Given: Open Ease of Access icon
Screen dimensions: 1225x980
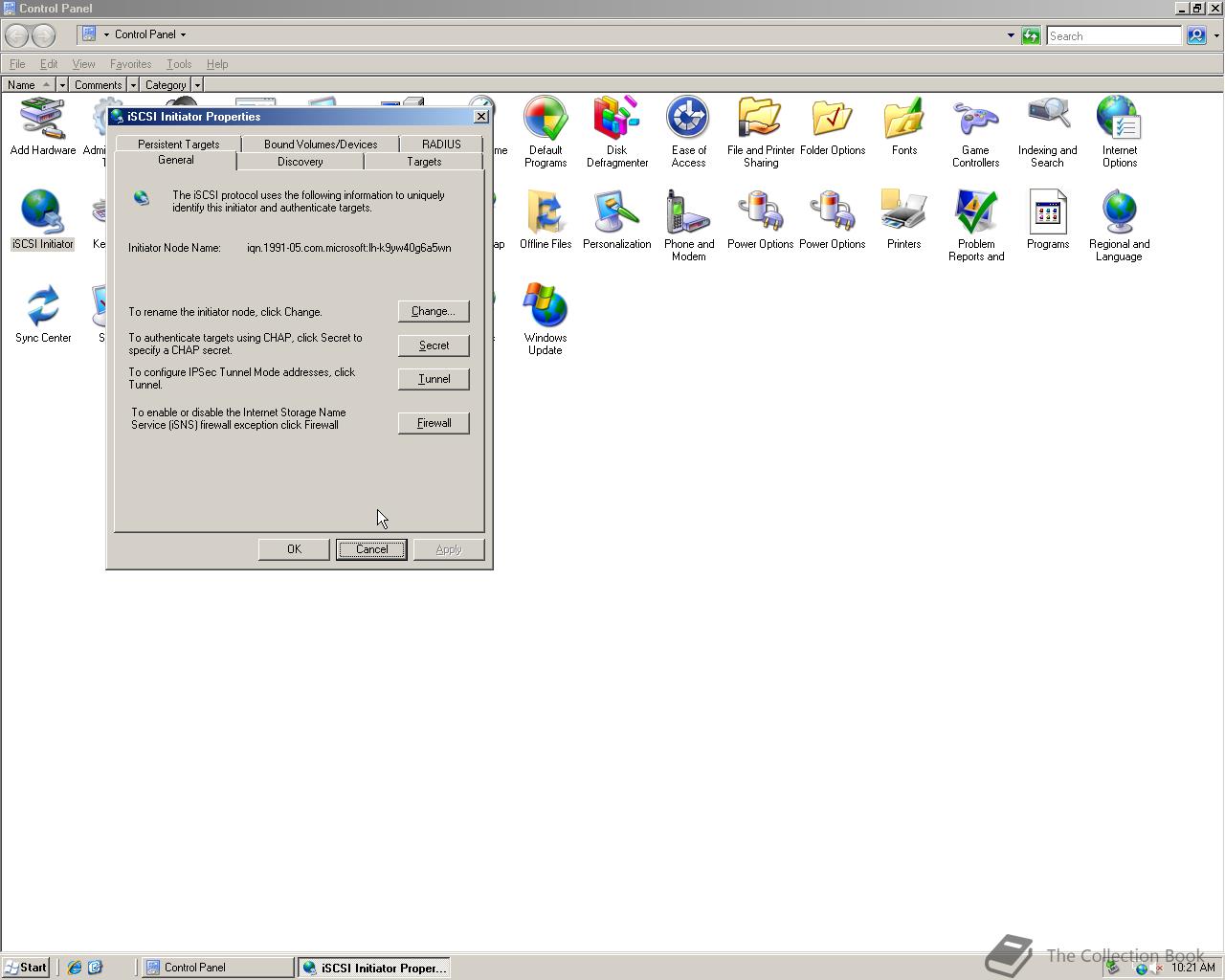Looking at the screenshot, I should pyautogui.click(x=688, y=132).
